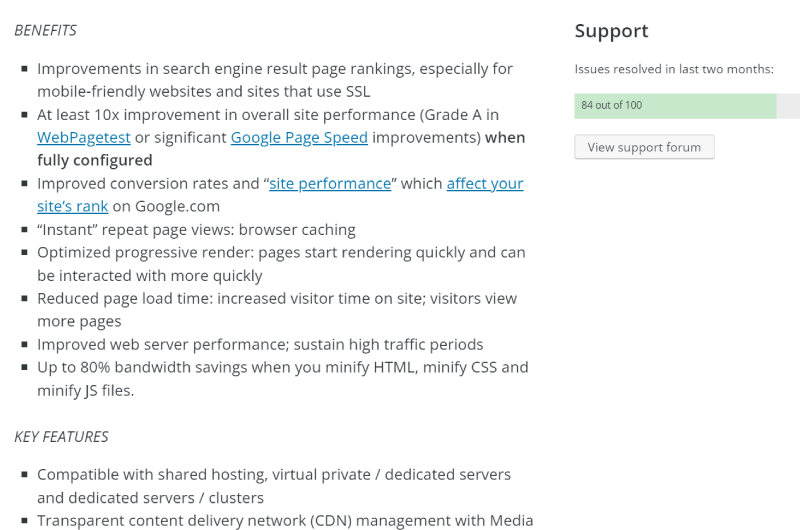Click the "Issues resolved in last two months" label
The width and height of the screenshot is (800, 530).
[x=674, y=69]
